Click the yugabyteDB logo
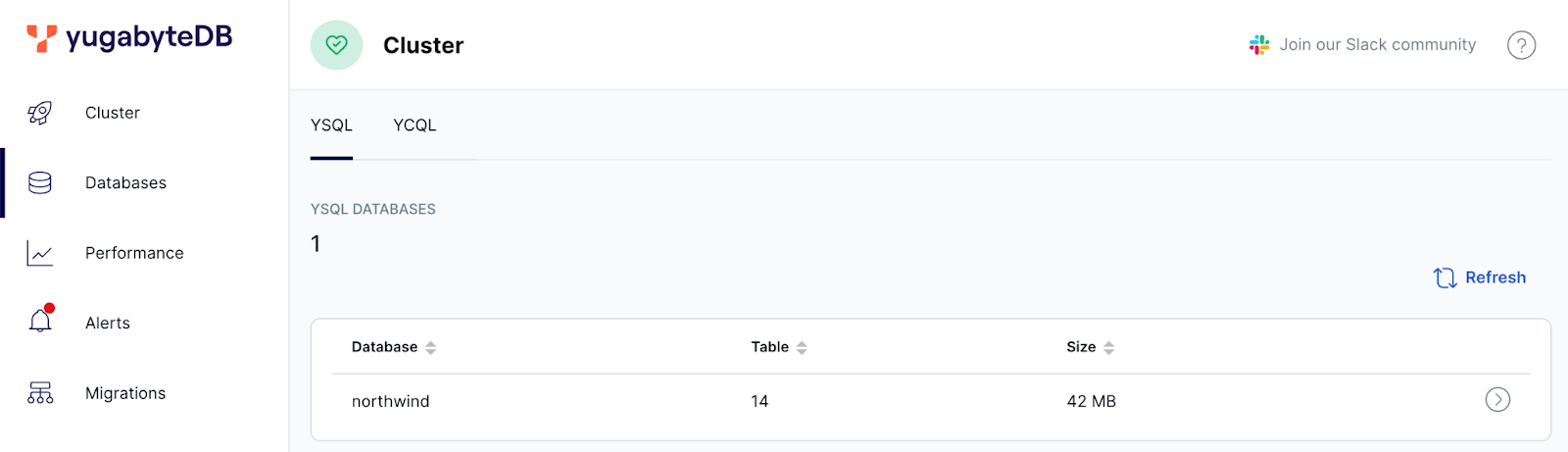Screen dimensions: 1568x452 (x=130, y=38)
